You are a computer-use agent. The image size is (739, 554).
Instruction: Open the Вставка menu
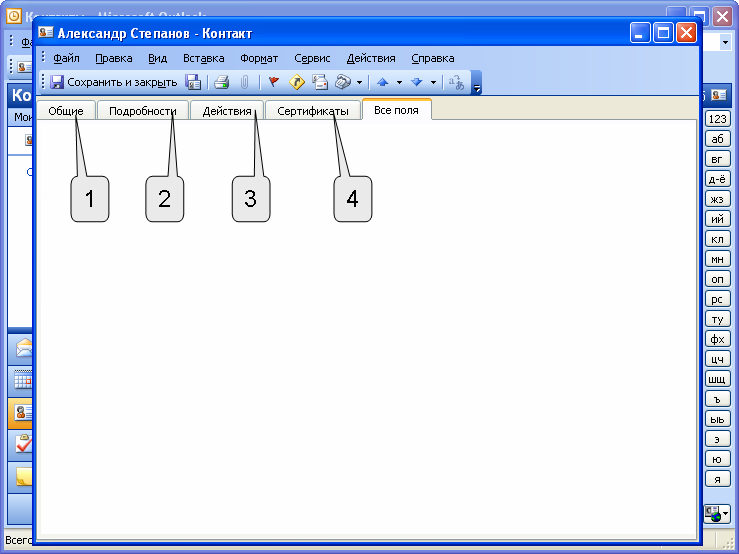pos(204,58)
